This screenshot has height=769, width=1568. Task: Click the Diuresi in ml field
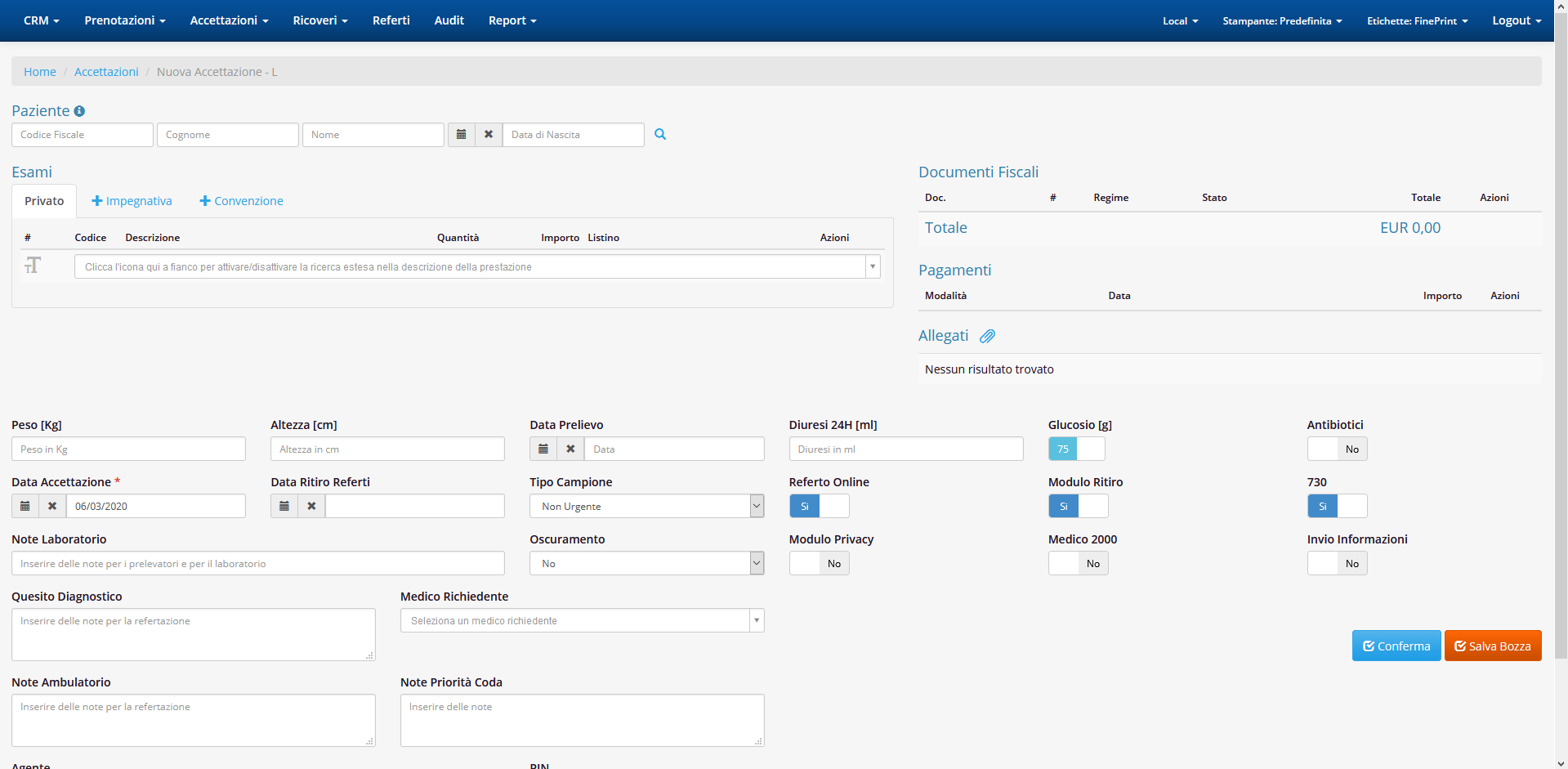pos(906,449)
